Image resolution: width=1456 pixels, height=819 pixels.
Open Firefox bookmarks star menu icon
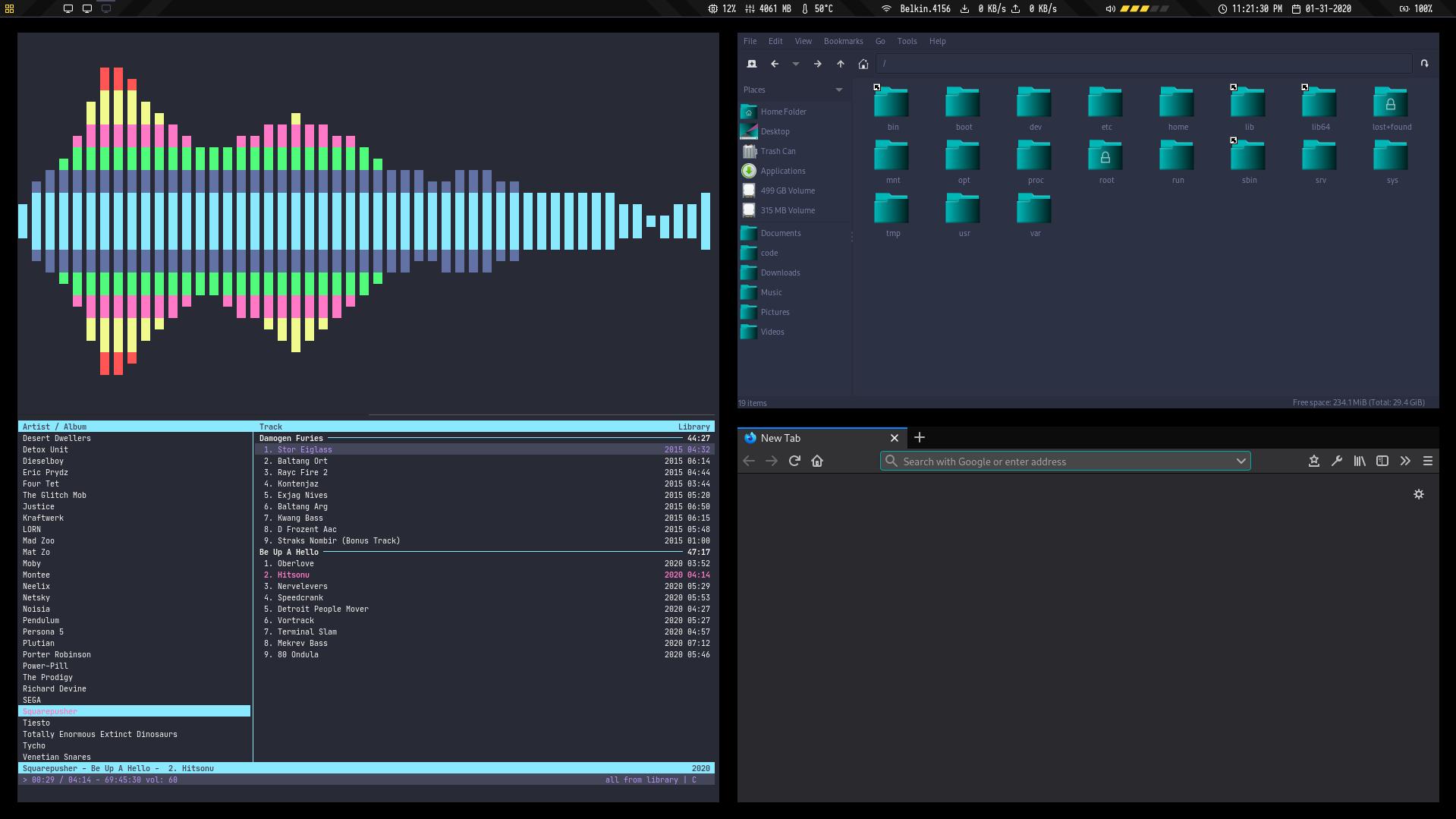(1314, 461)
